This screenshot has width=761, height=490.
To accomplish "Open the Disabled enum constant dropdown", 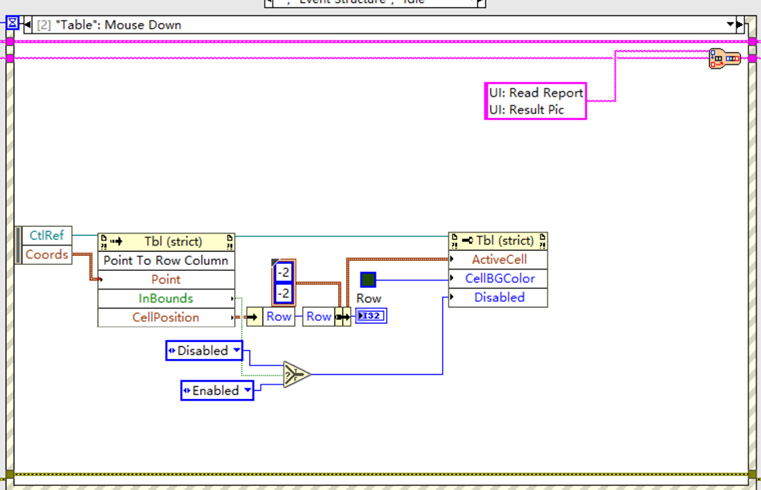I will tap(237, 350).
